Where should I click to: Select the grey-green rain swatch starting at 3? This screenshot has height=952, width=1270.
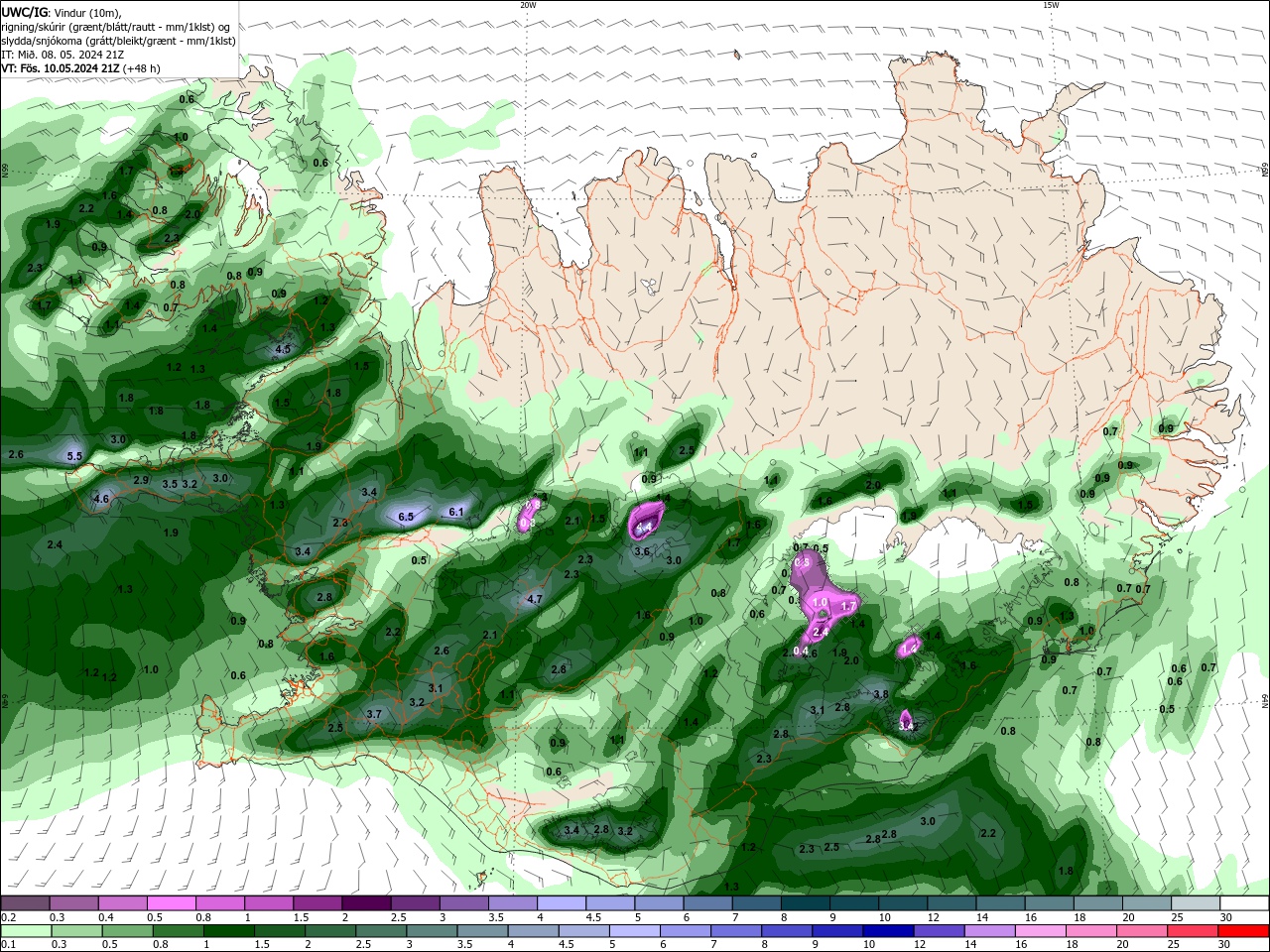pos(432,931)
